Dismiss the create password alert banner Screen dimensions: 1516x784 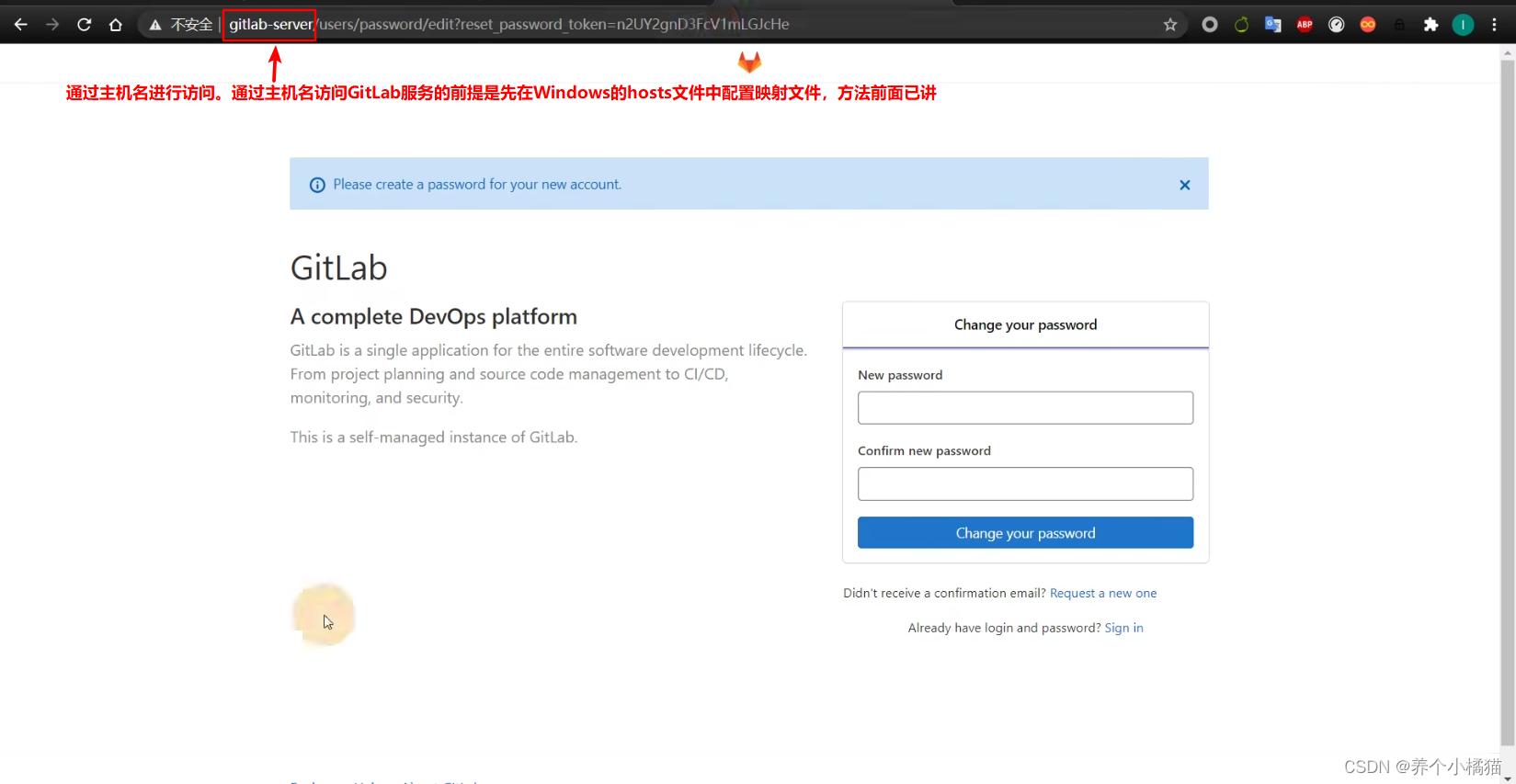[x=1185, y=185]
